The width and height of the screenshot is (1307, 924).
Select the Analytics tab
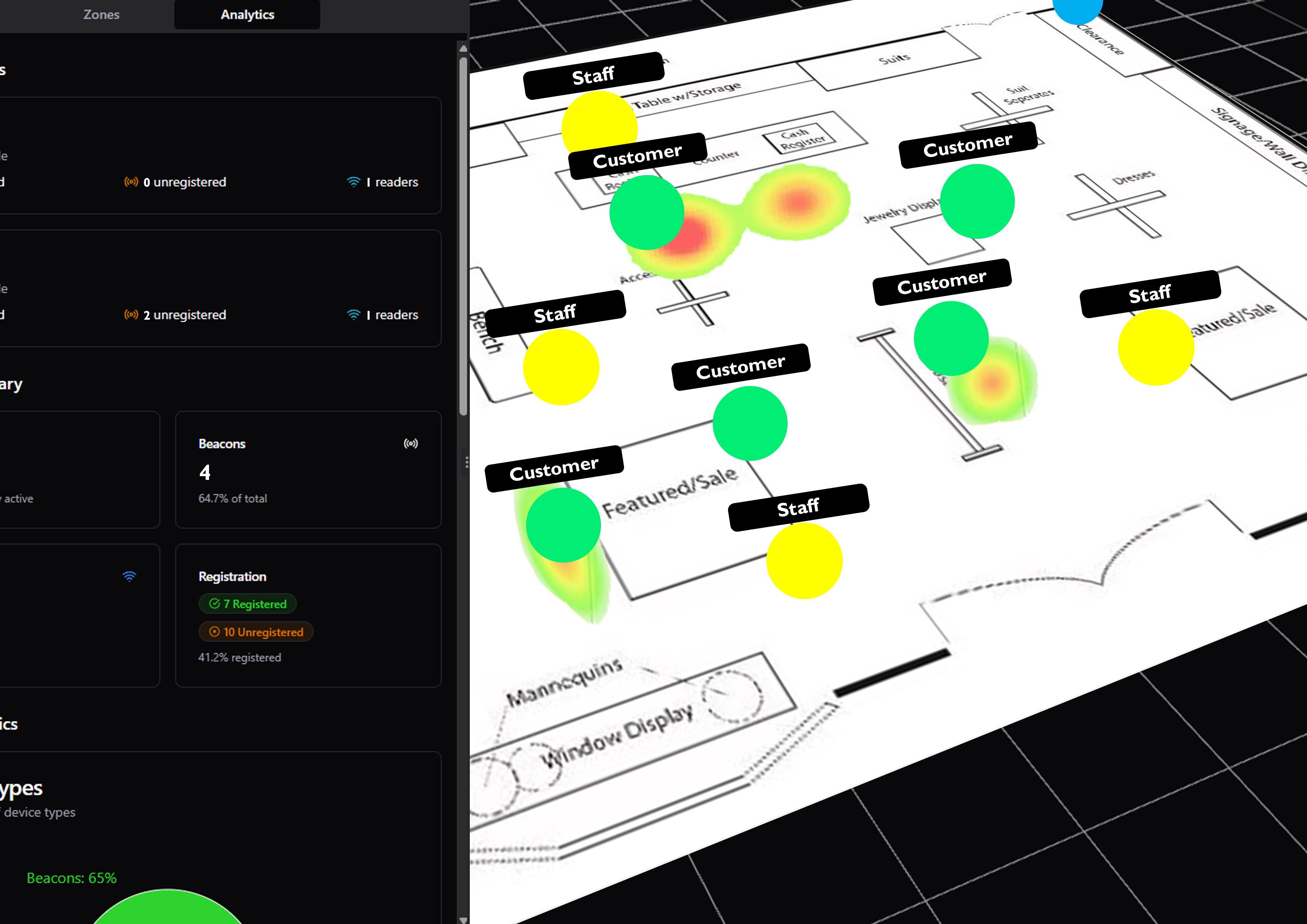[x=247, y=14]
